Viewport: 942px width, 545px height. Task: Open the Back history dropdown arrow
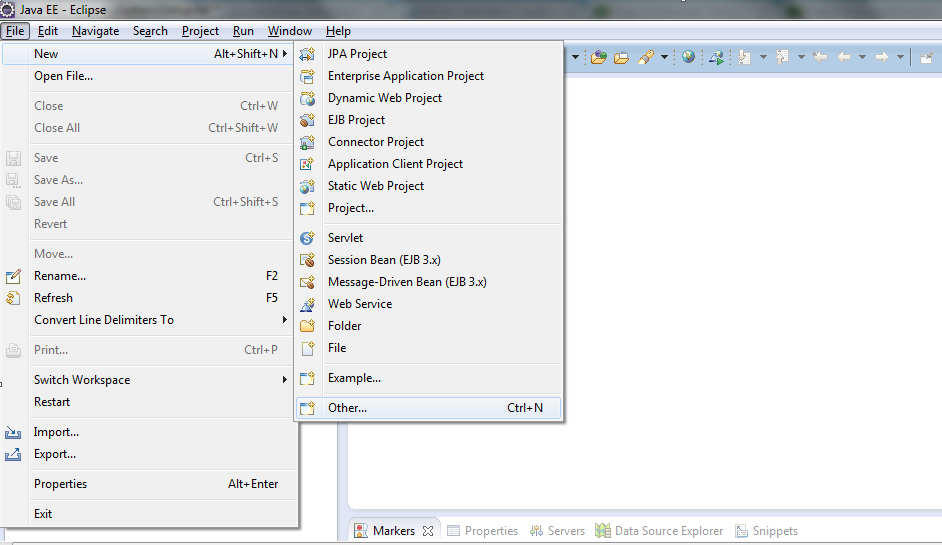coord(862,58)
